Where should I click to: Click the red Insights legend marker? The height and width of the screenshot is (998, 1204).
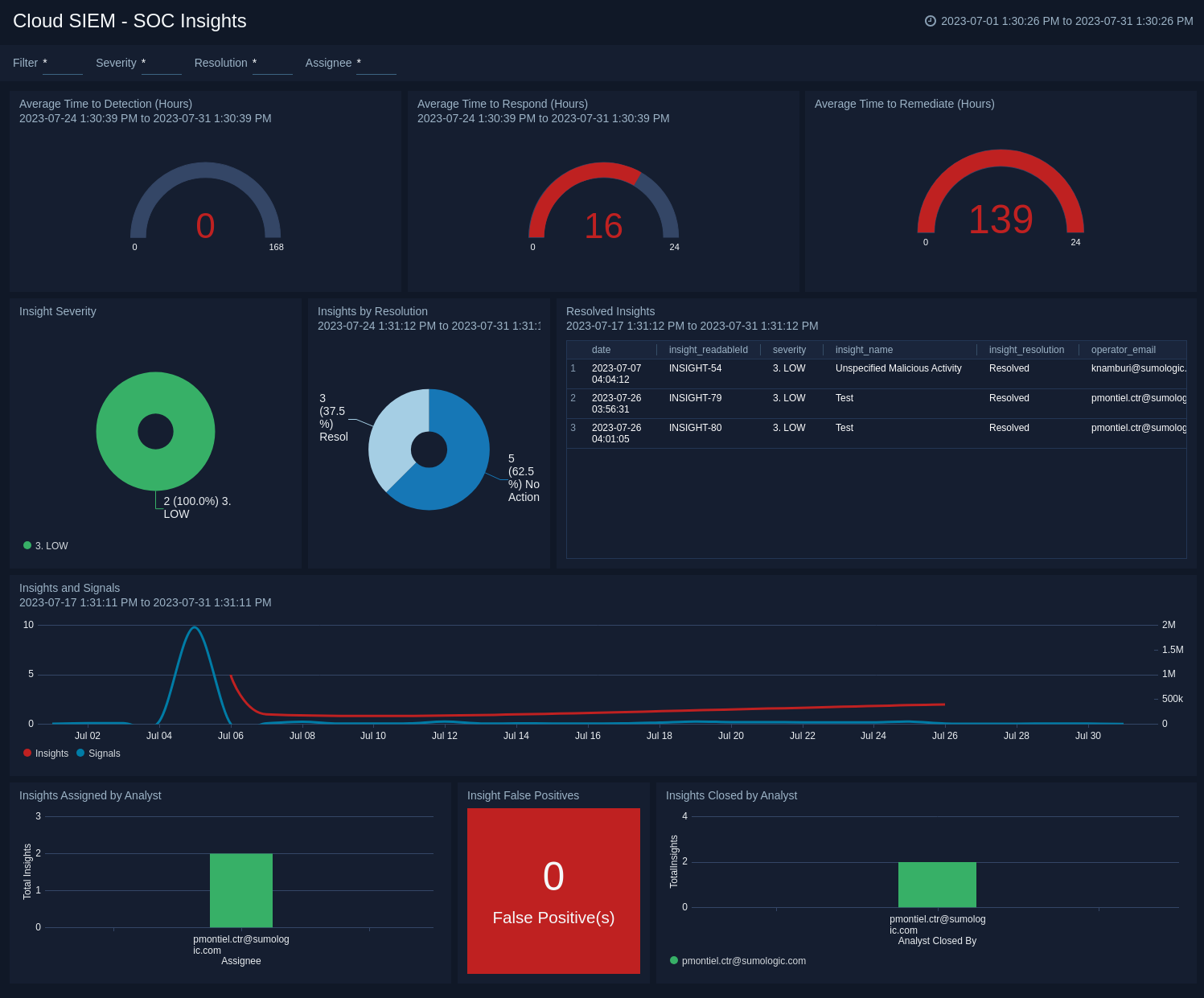(27, 754)
